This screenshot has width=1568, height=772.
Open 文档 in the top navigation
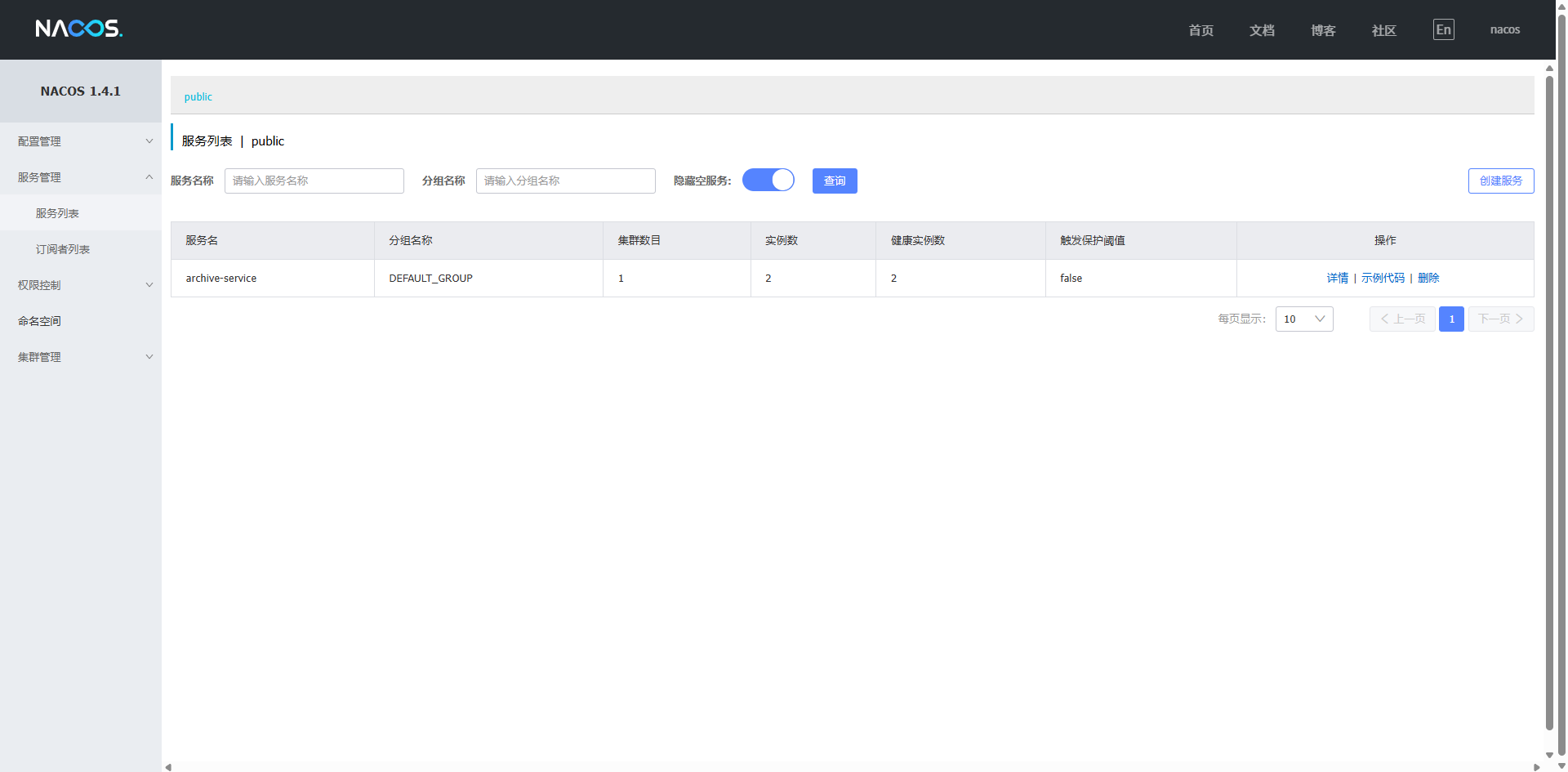(x=1262, y=30)
